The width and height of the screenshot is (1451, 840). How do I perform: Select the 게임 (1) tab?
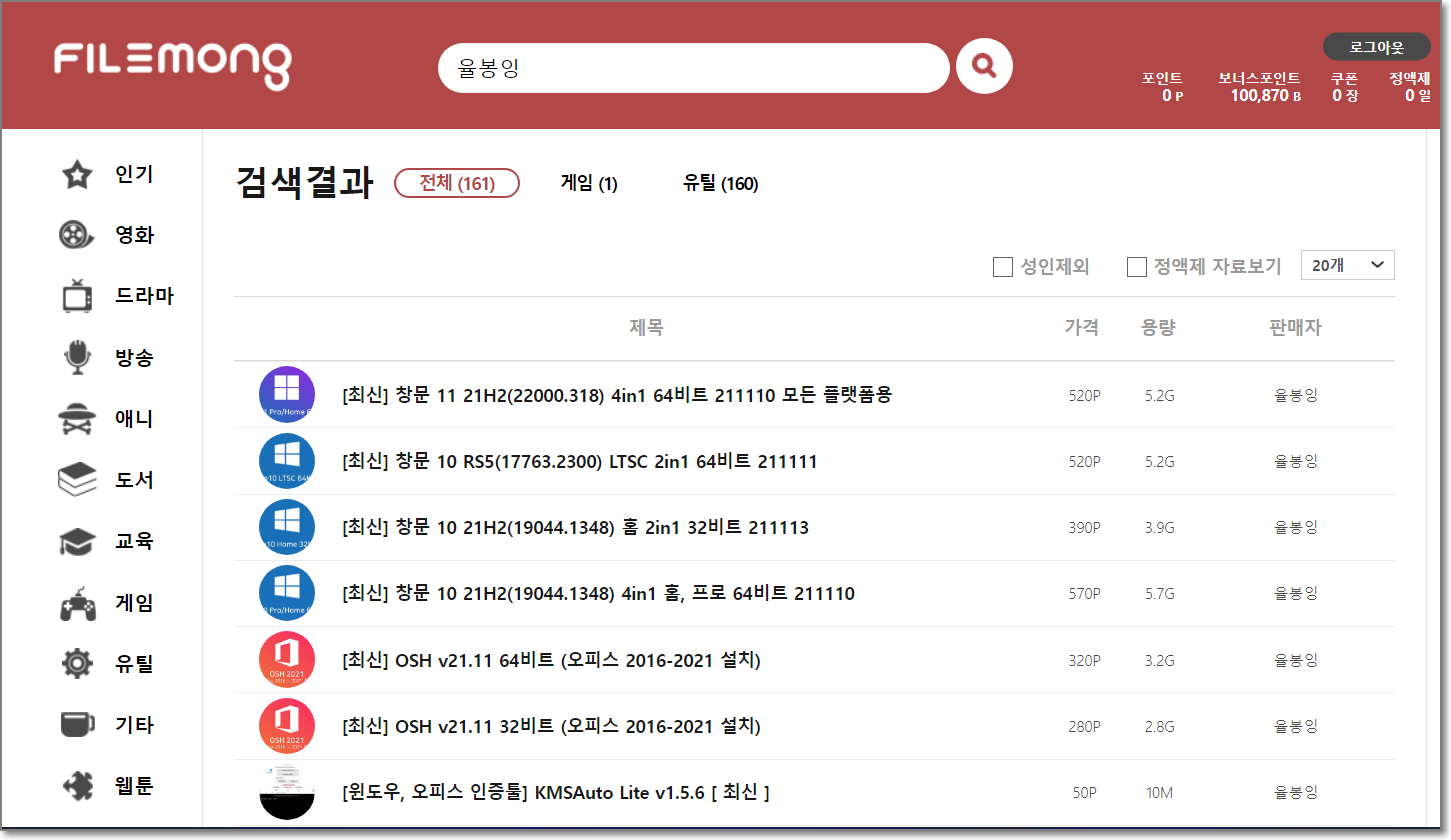pos(589,184)
